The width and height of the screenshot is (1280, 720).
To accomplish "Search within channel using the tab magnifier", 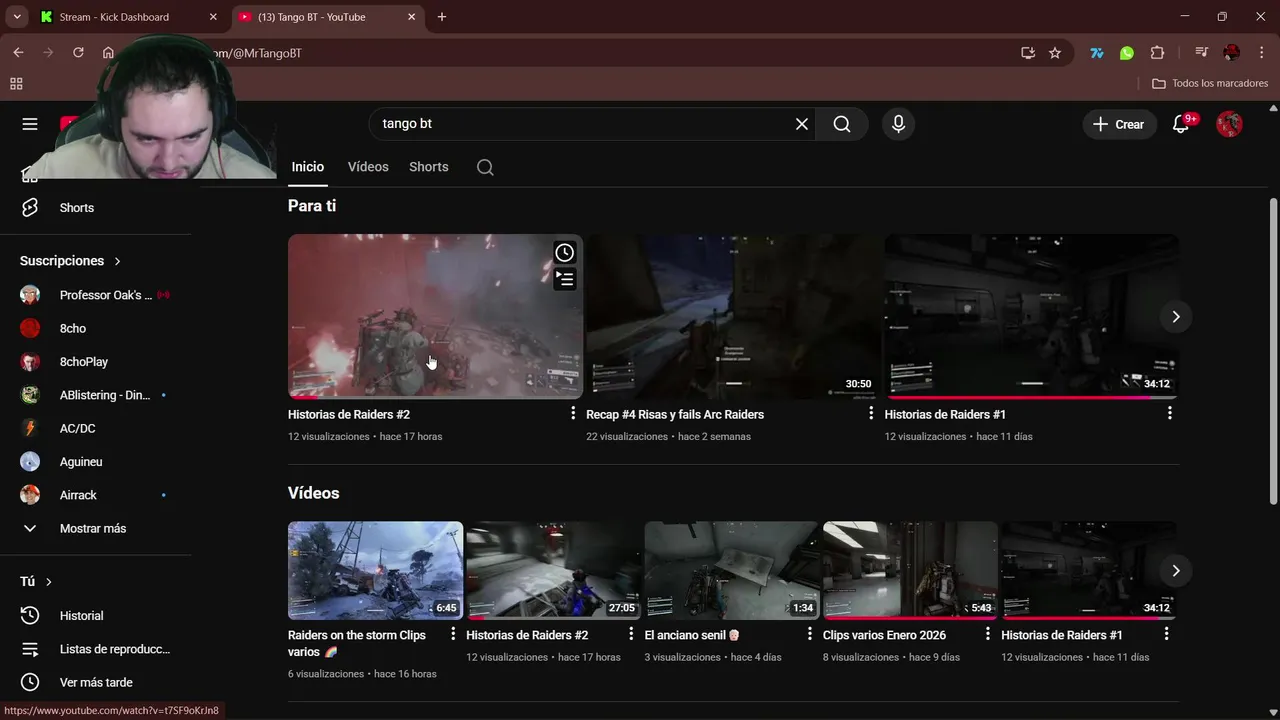I will (x=485, y=167).
